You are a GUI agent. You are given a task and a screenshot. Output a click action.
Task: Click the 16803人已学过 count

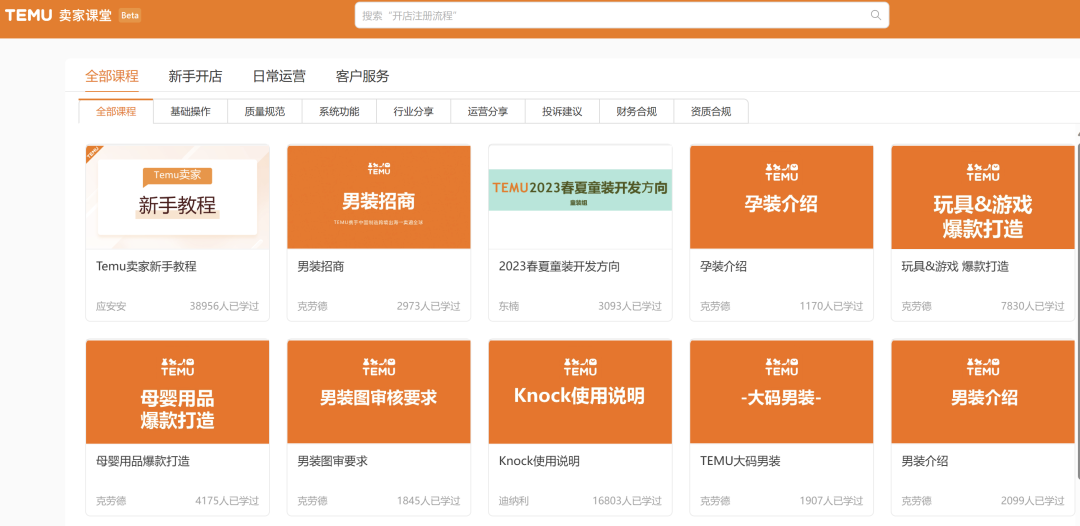627,501
